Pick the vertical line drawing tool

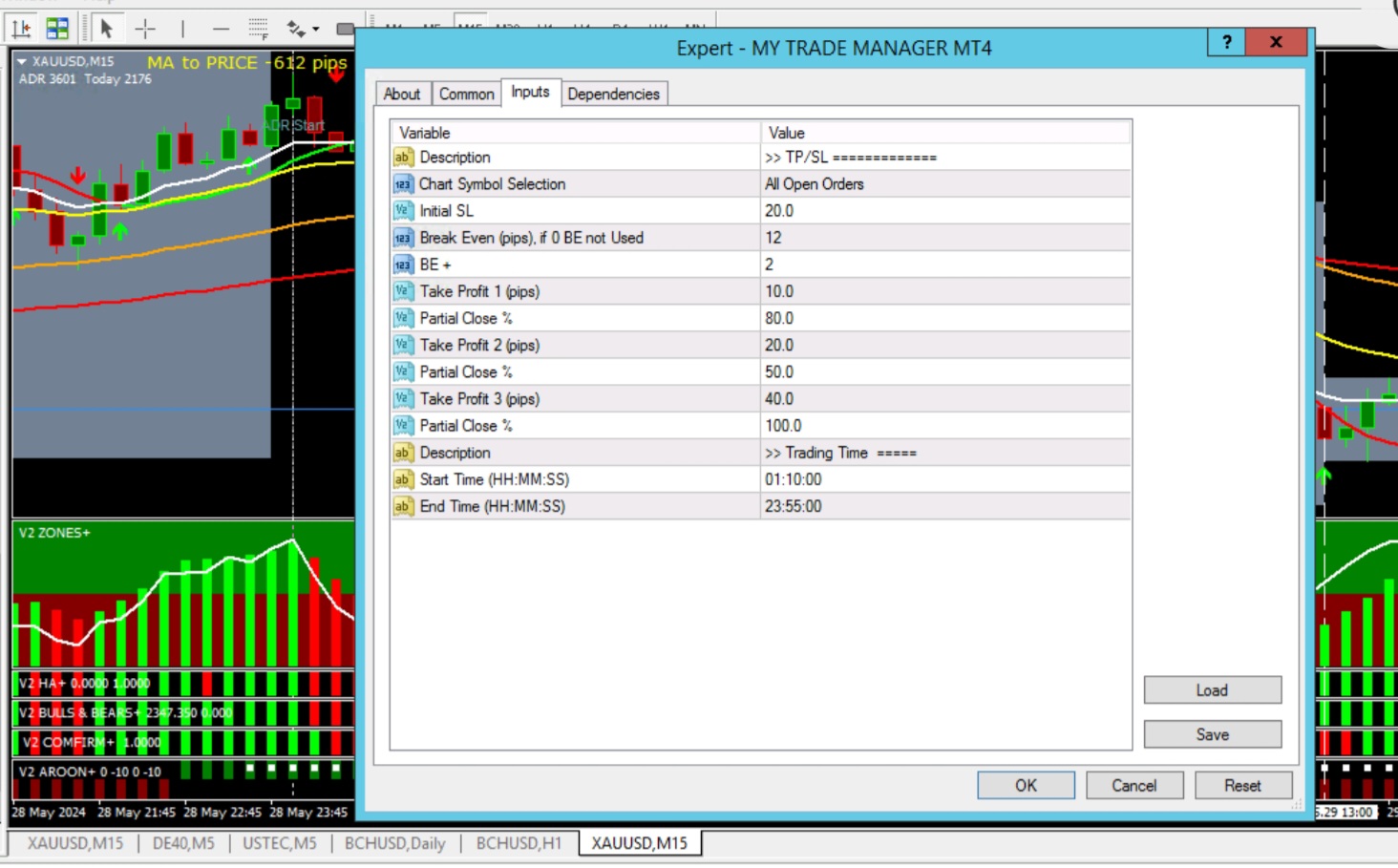[182, 29]
